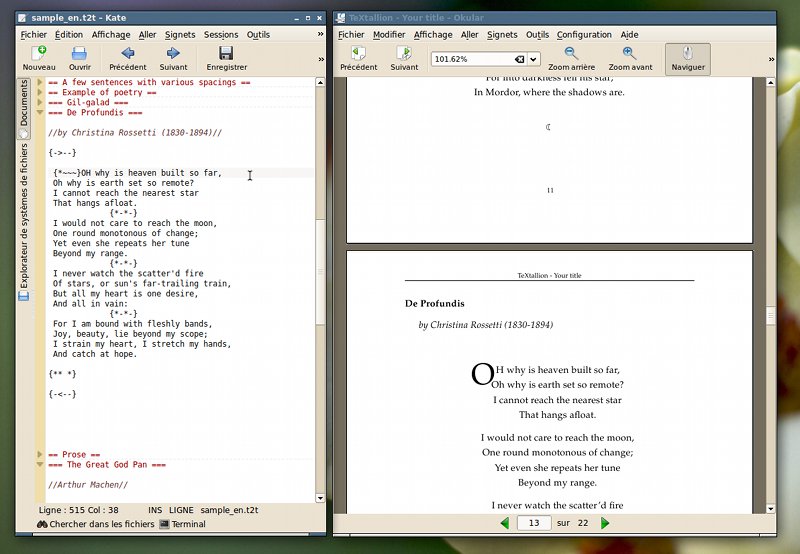Go to next page with green right arrow
The width and height of the screenshot is (800, 554).
(x=605, y=523)
